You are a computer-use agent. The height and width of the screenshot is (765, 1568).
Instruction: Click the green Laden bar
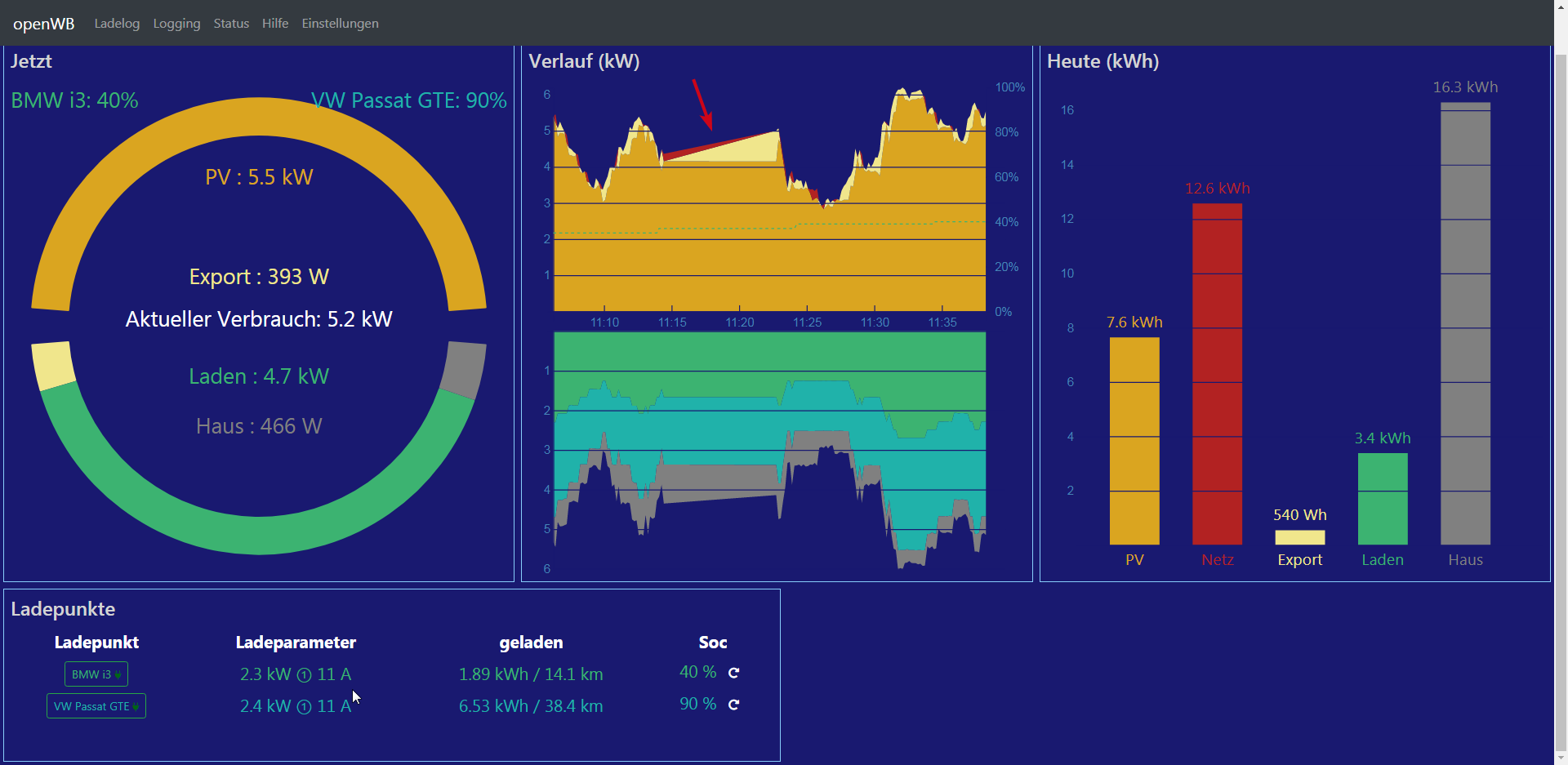point(1383,499)
